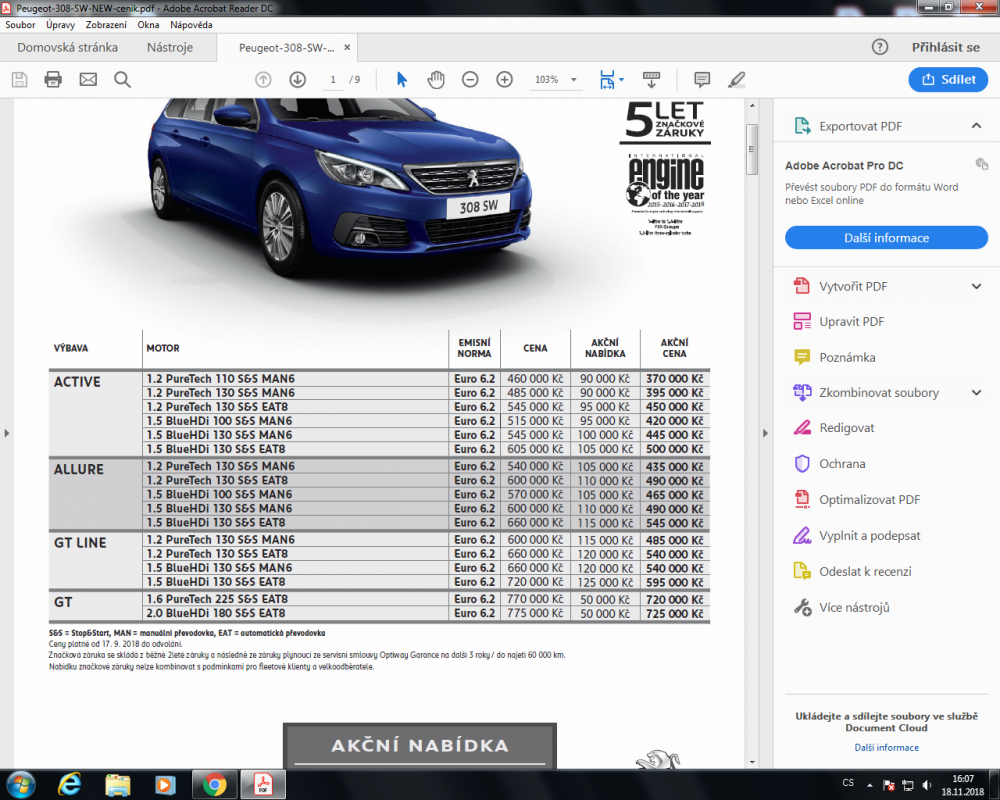
Task: Expand left navigation pane arrow
Action: [x=6, y=433]
